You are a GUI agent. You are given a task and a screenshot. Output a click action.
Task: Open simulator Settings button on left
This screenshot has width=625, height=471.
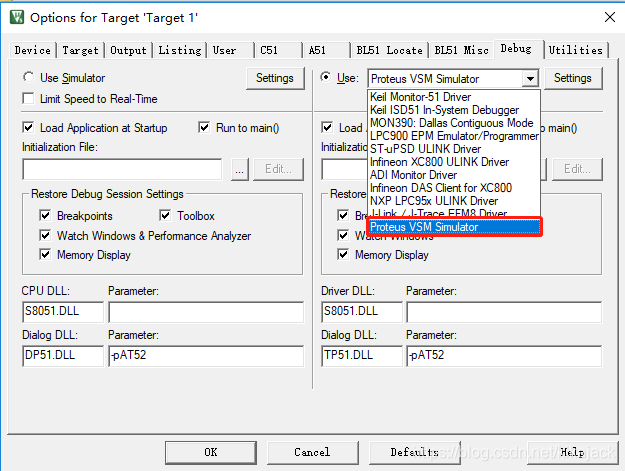(x=275, y=78)
